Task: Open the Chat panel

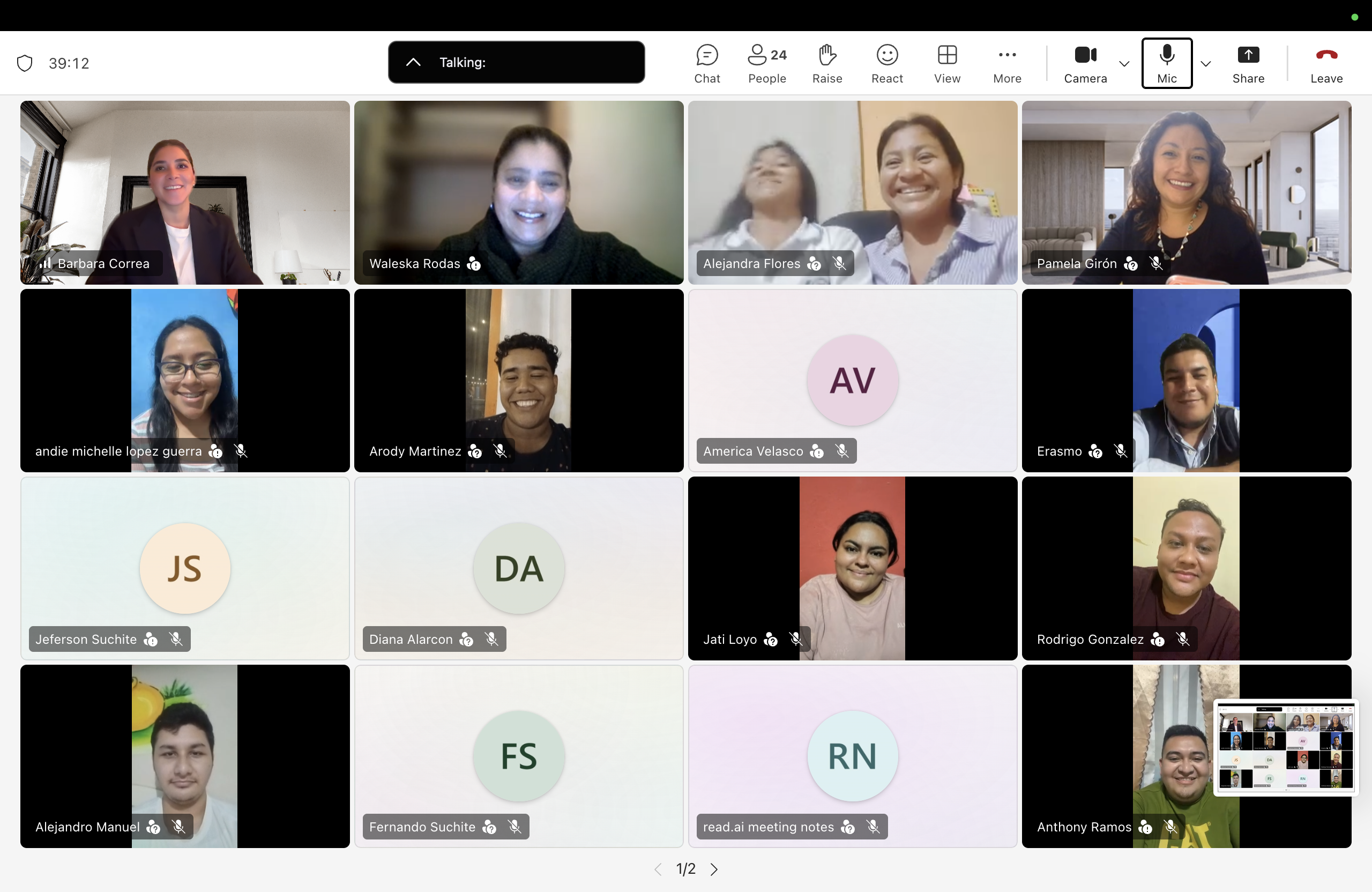Action: coord(707,63)
